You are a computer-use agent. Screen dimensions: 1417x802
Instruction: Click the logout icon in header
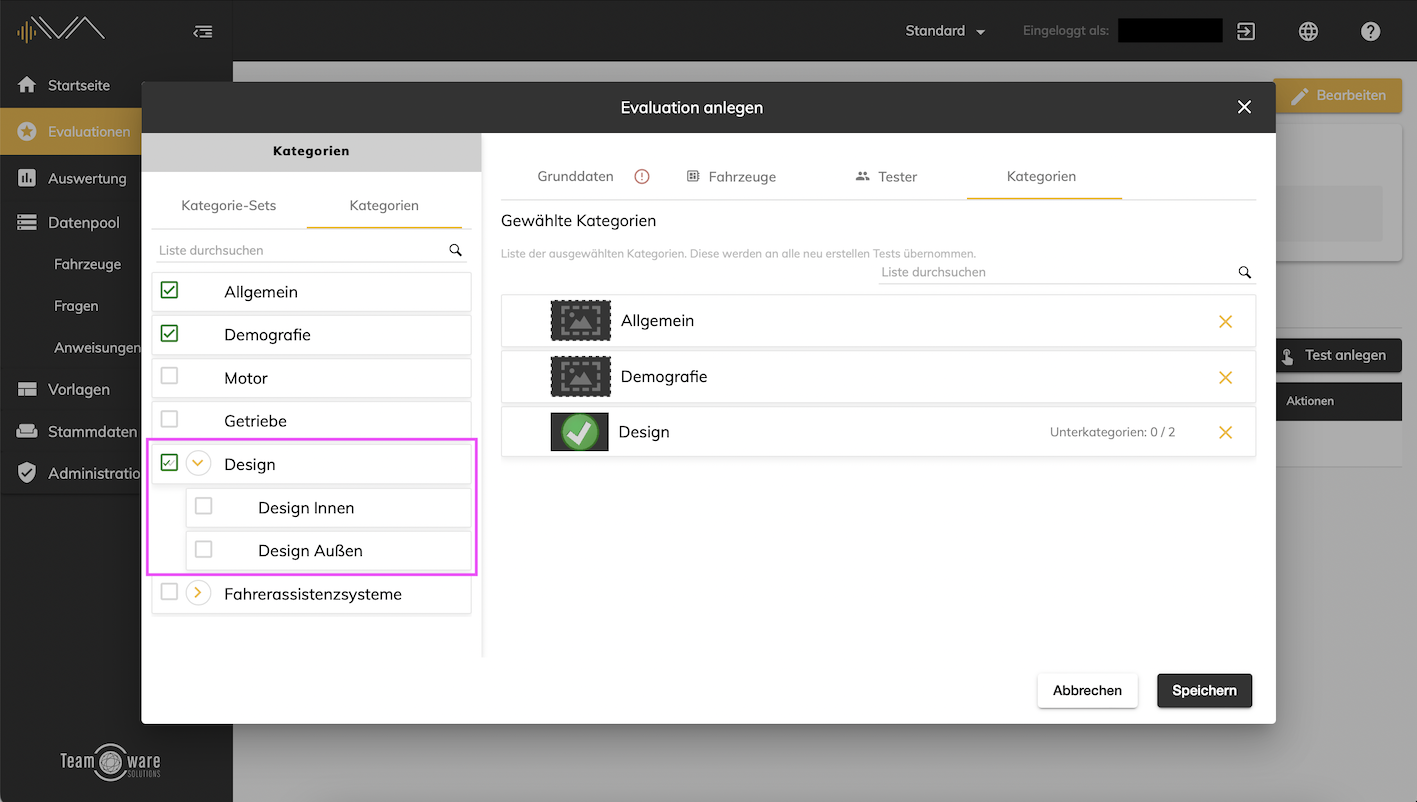tap(1246, 31)
